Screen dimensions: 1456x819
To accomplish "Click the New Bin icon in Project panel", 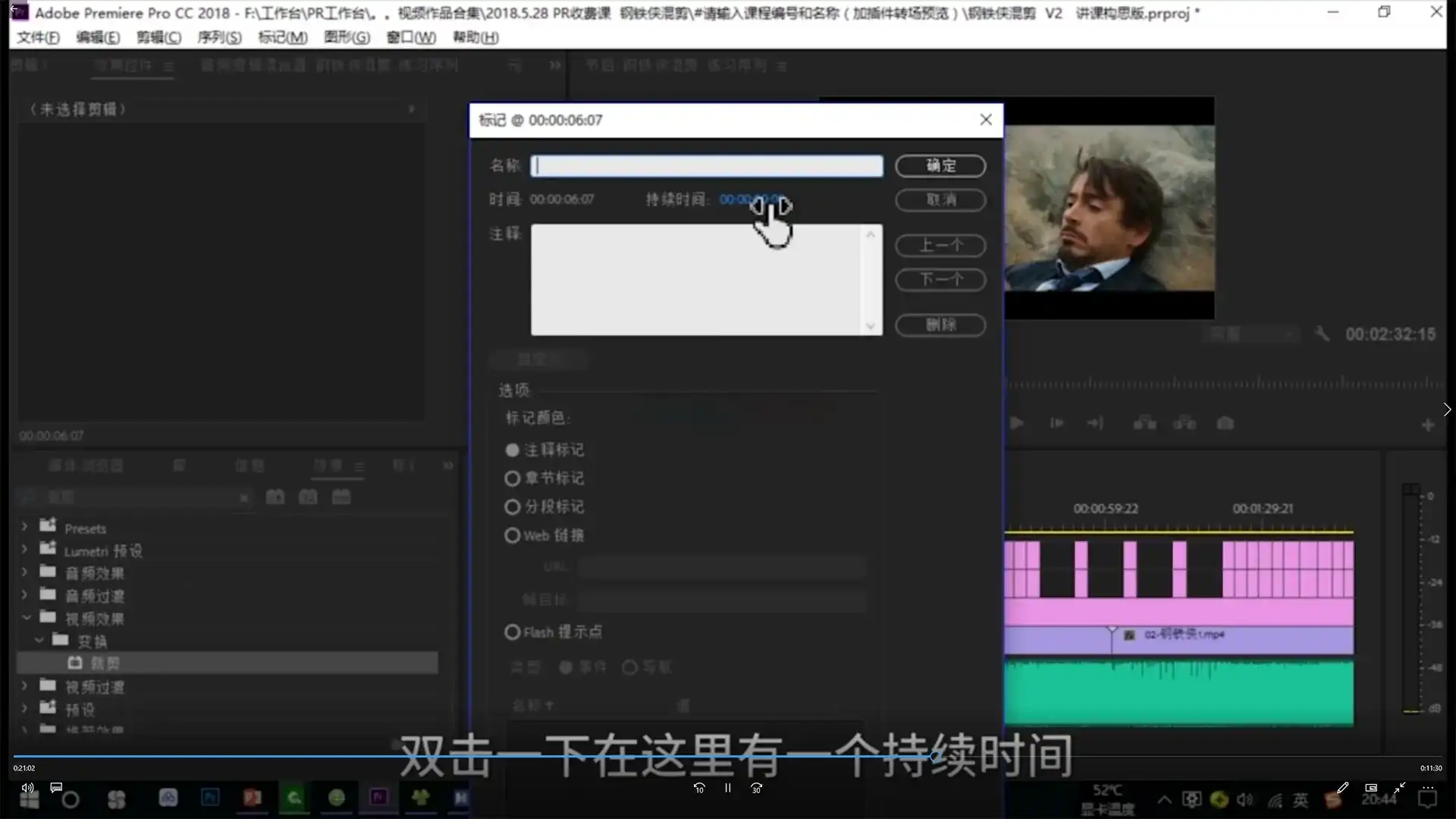I will point(309,497).
